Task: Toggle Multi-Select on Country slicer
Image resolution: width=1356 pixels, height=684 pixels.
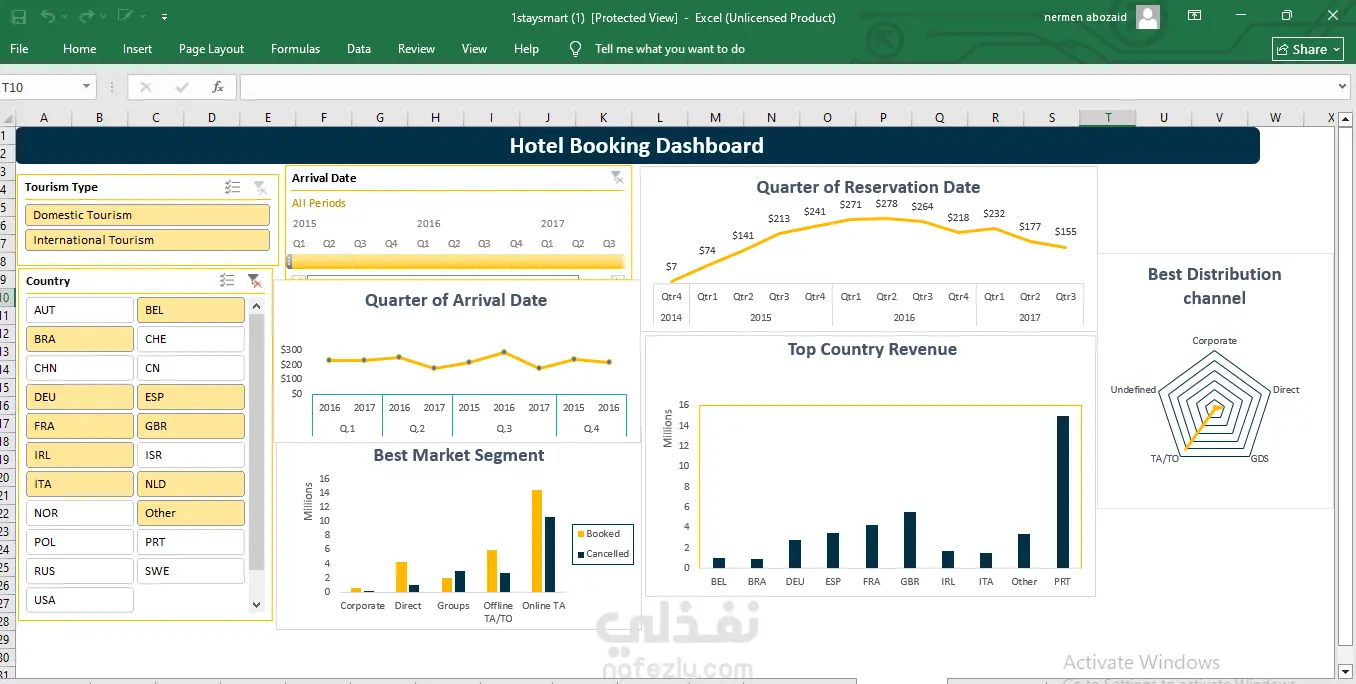Action: click(227, 281)
